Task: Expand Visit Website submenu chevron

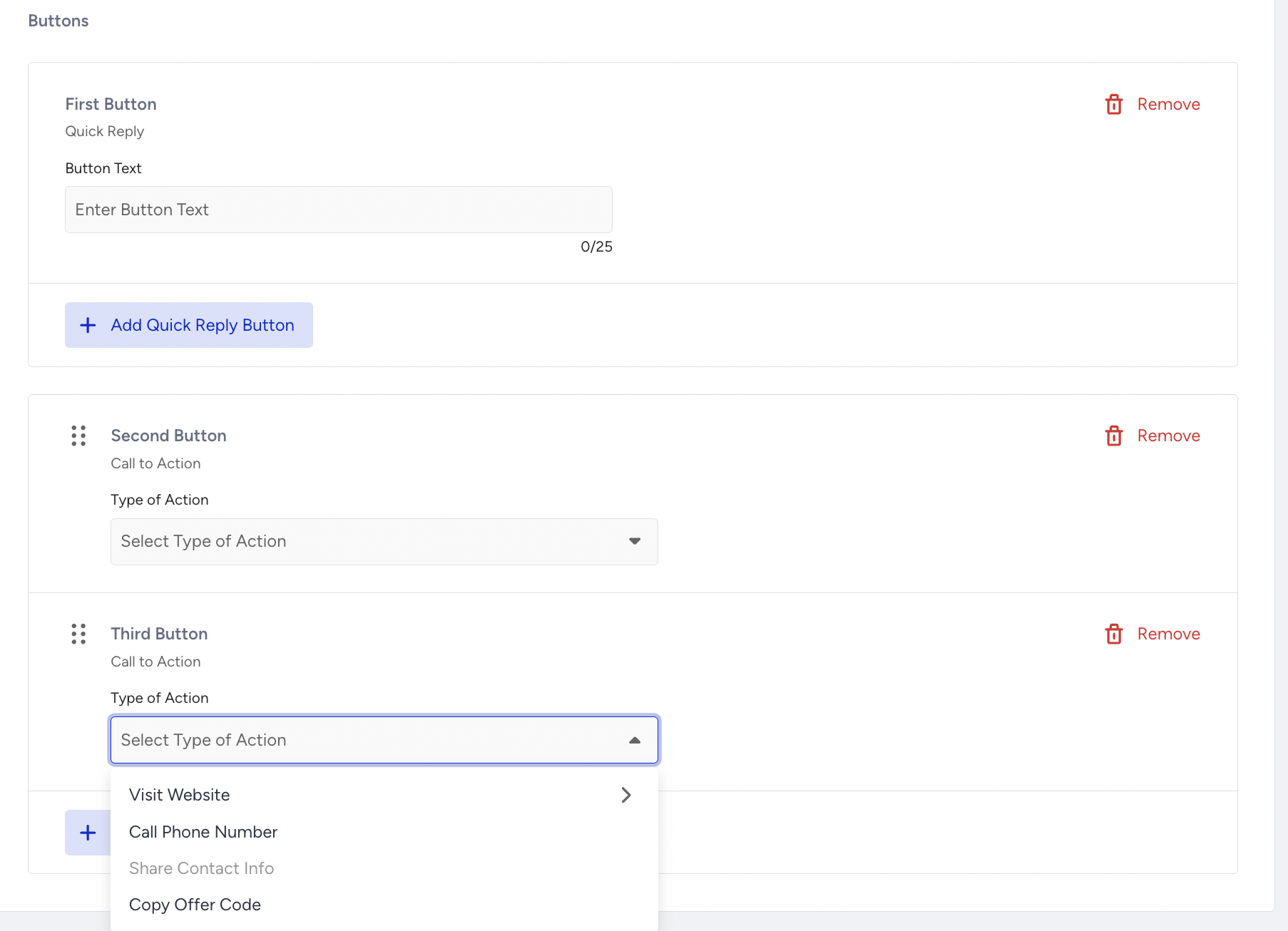Action: click(x=626, y=795)
